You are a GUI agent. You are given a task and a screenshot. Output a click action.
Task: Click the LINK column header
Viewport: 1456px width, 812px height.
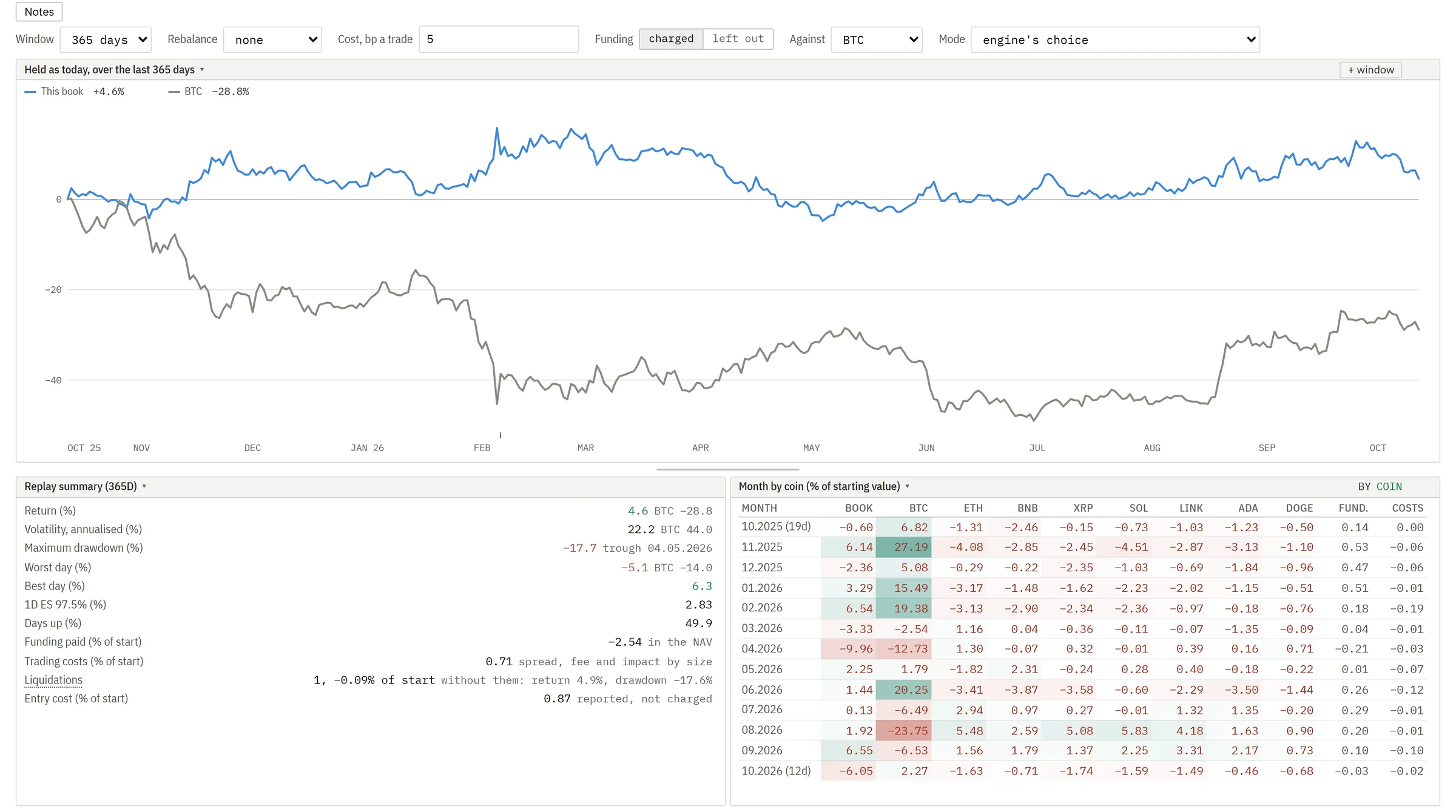coord(1191,508)
